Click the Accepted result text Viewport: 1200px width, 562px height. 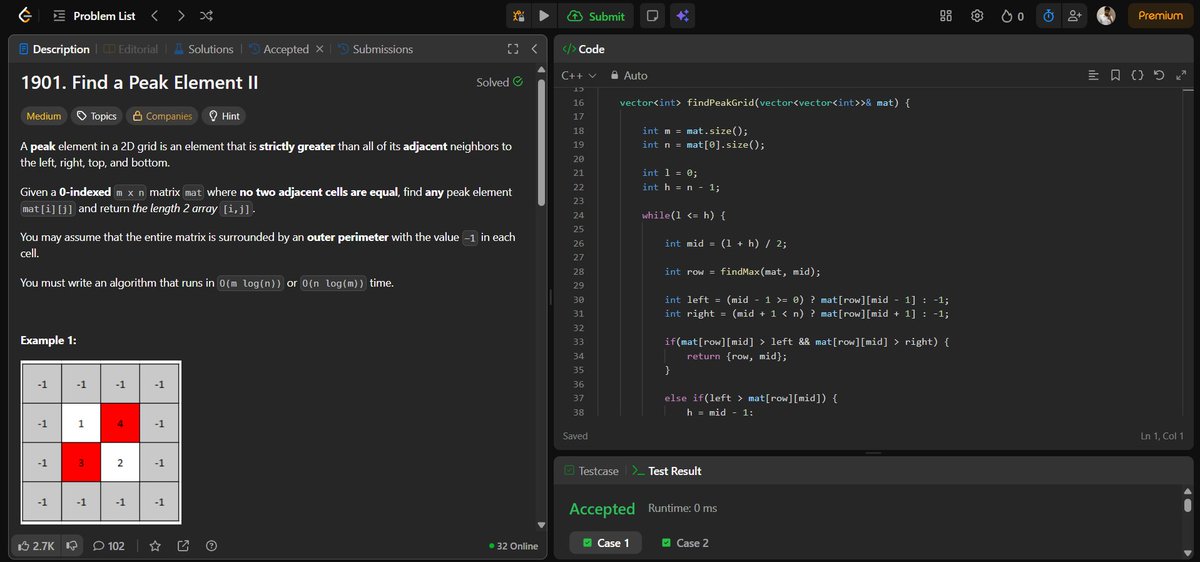(x=602, y=509)
